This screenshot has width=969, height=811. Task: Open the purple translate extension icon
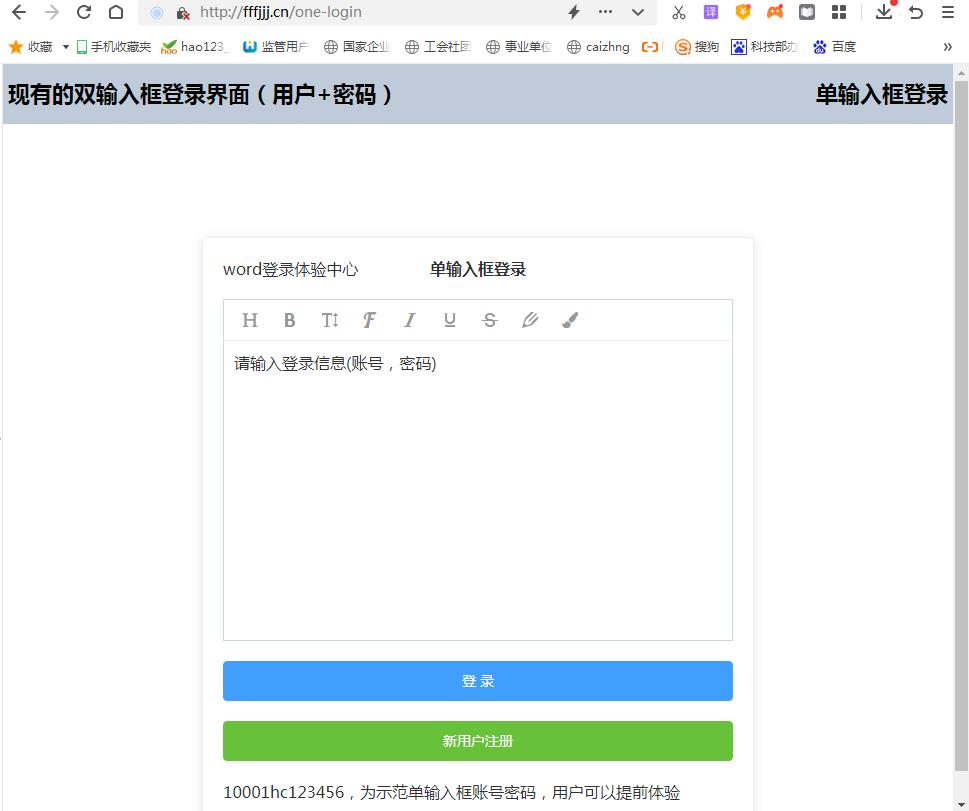(711, 12)
